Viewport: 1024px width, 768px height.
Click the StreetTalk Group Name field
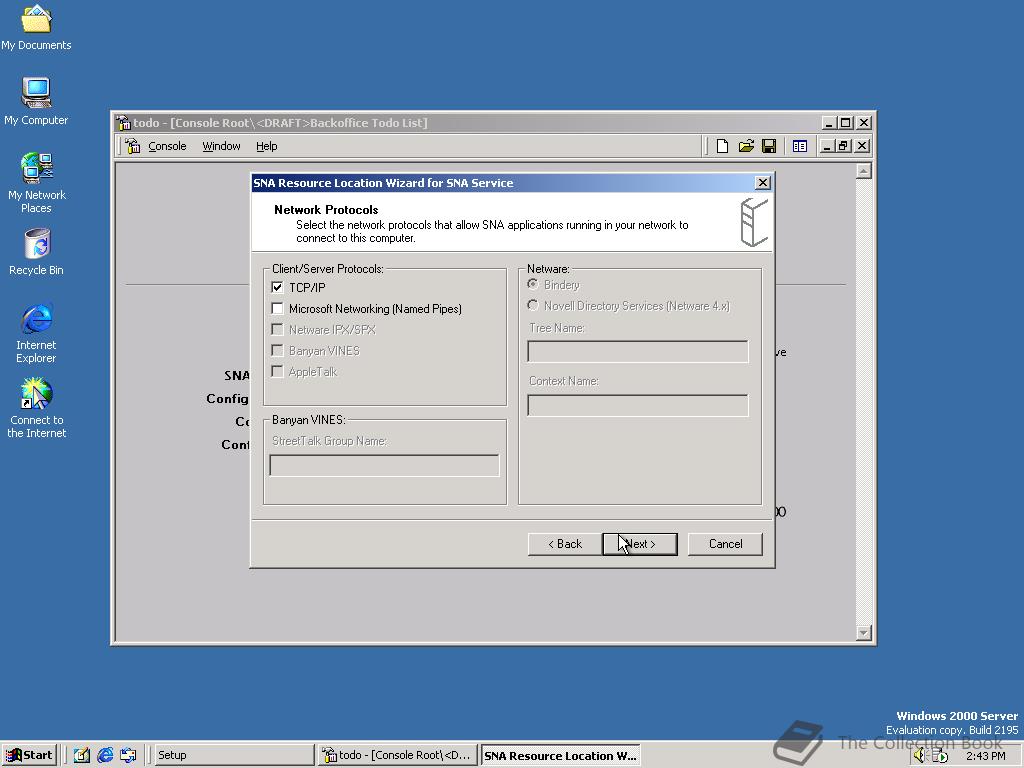click(x=384, y=465)
